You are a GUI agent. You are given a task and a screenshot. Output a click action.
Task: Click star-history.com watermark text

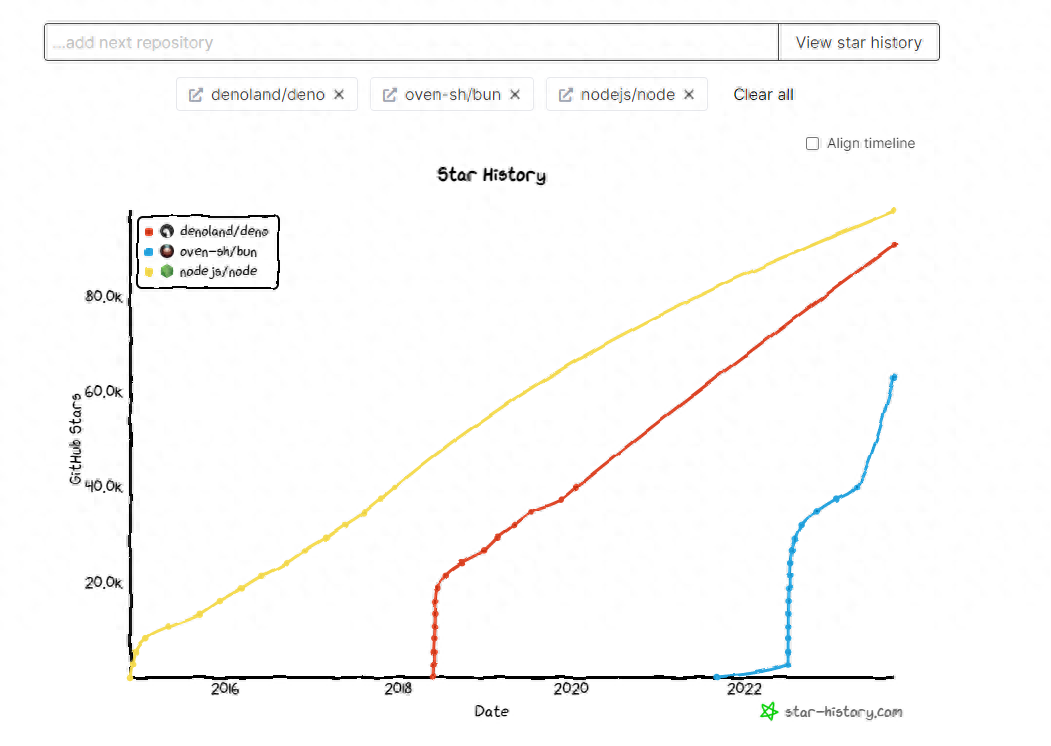843,712
